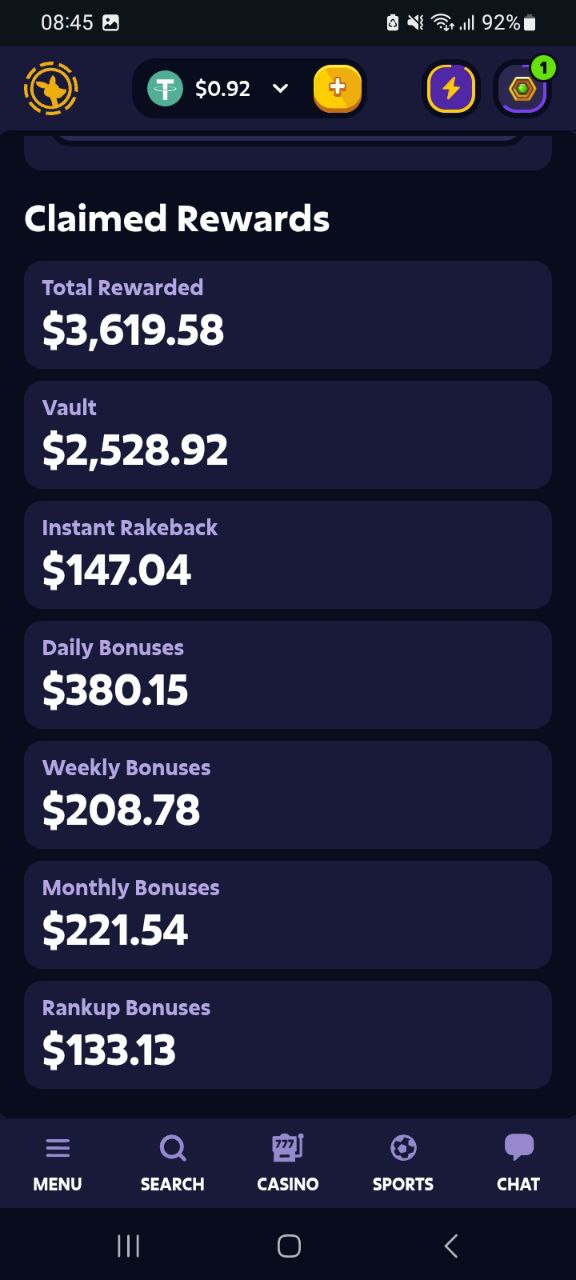Screen dimensions: 576x1280
Task: Tap the casino logo at top left
Action: pos(51,89)
